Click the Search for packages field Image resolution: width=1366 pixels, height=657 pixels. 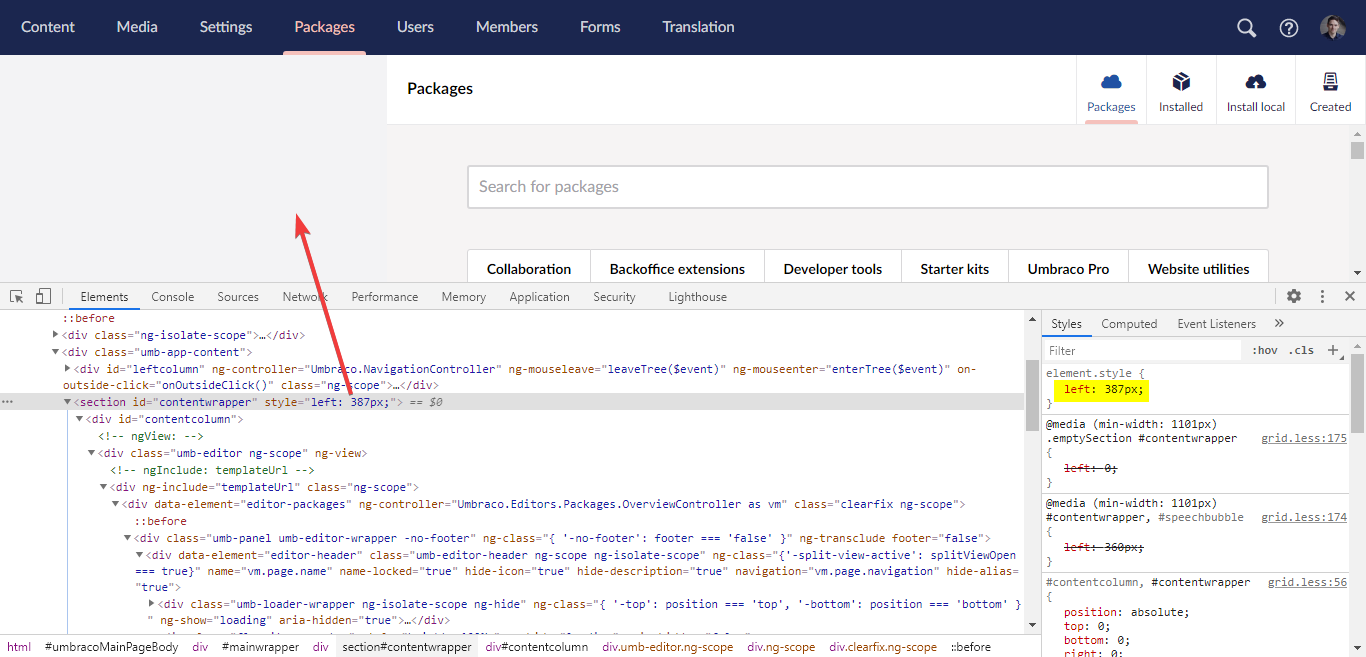tap(867, 187)
